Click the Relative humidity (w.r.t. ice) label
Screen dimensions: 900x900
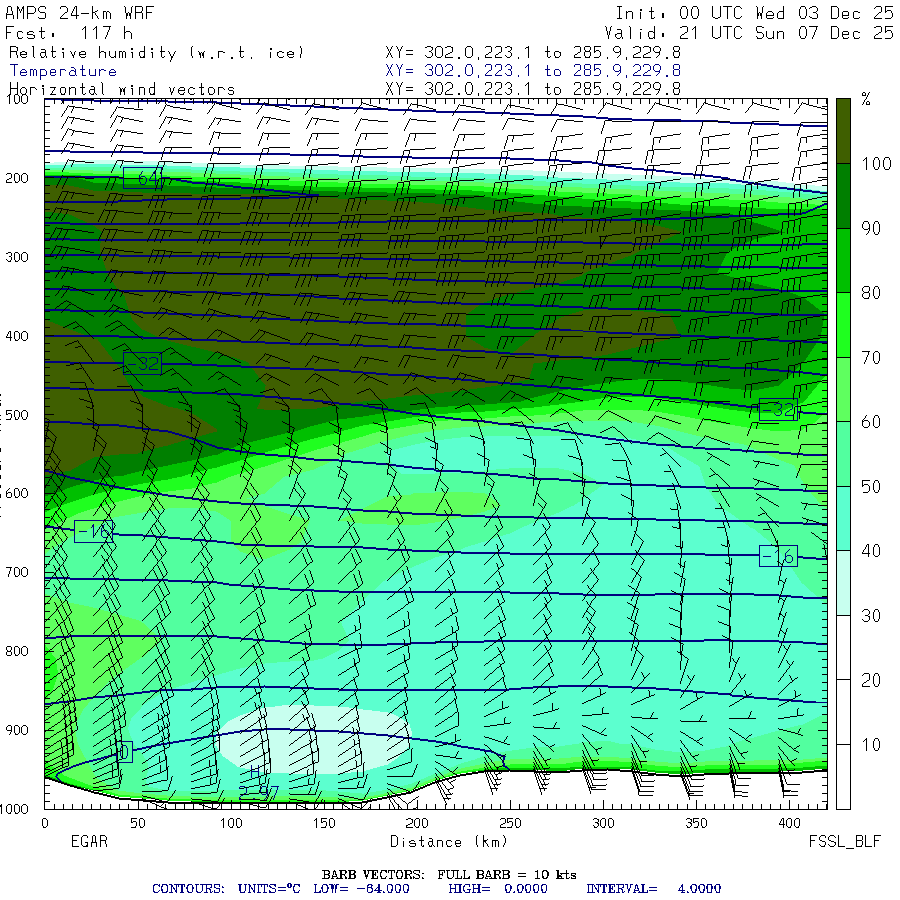point(156,52)
